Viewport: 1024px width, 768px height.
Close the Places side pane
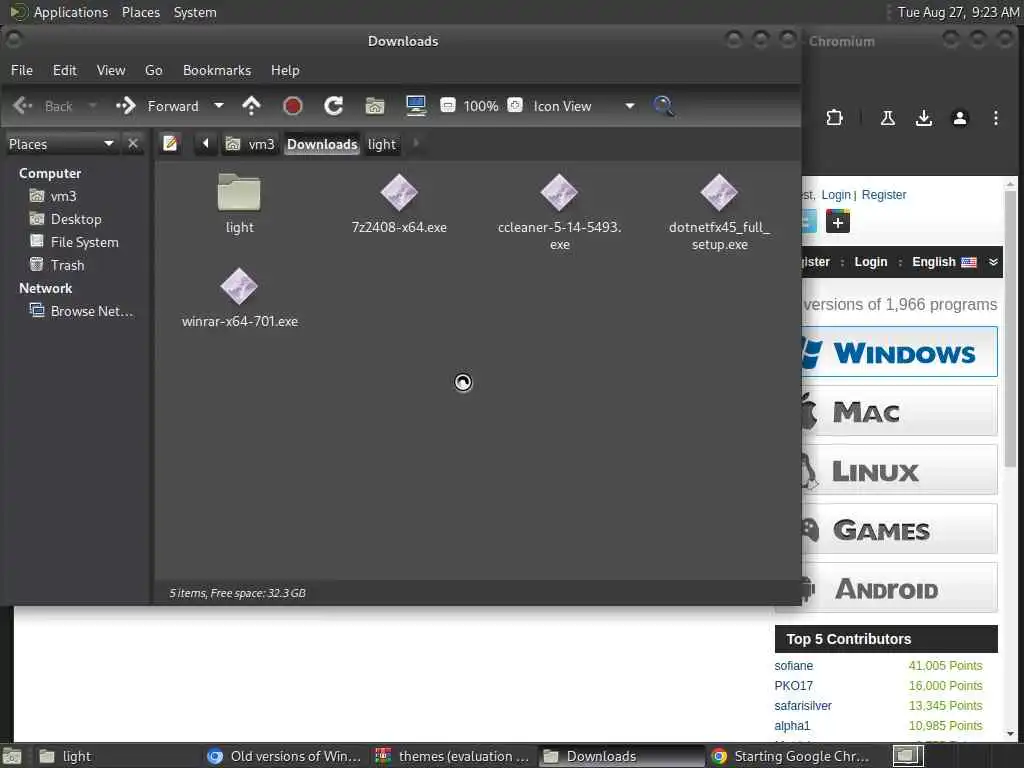point(133,144)
